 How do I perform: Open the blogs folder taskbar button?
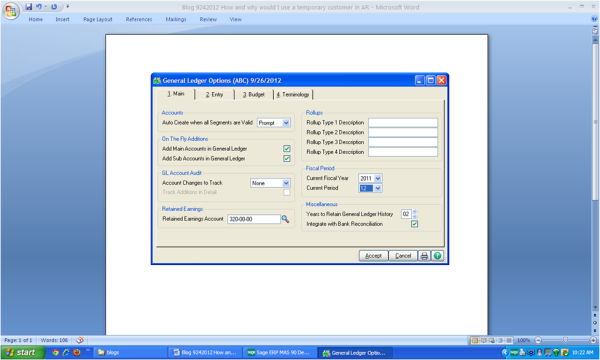click(x=130, y=353)
